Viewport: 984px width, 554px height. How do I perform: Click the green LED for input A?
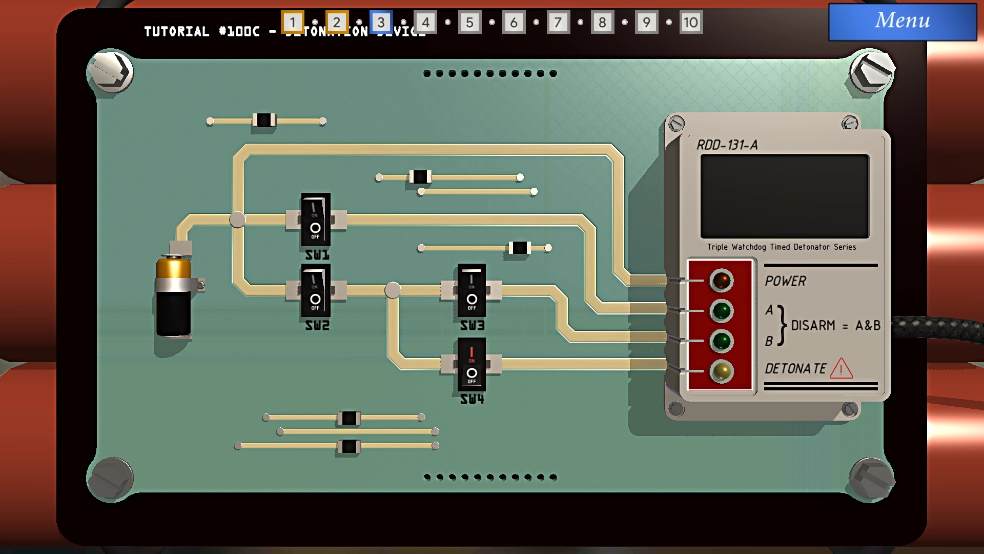720,311
